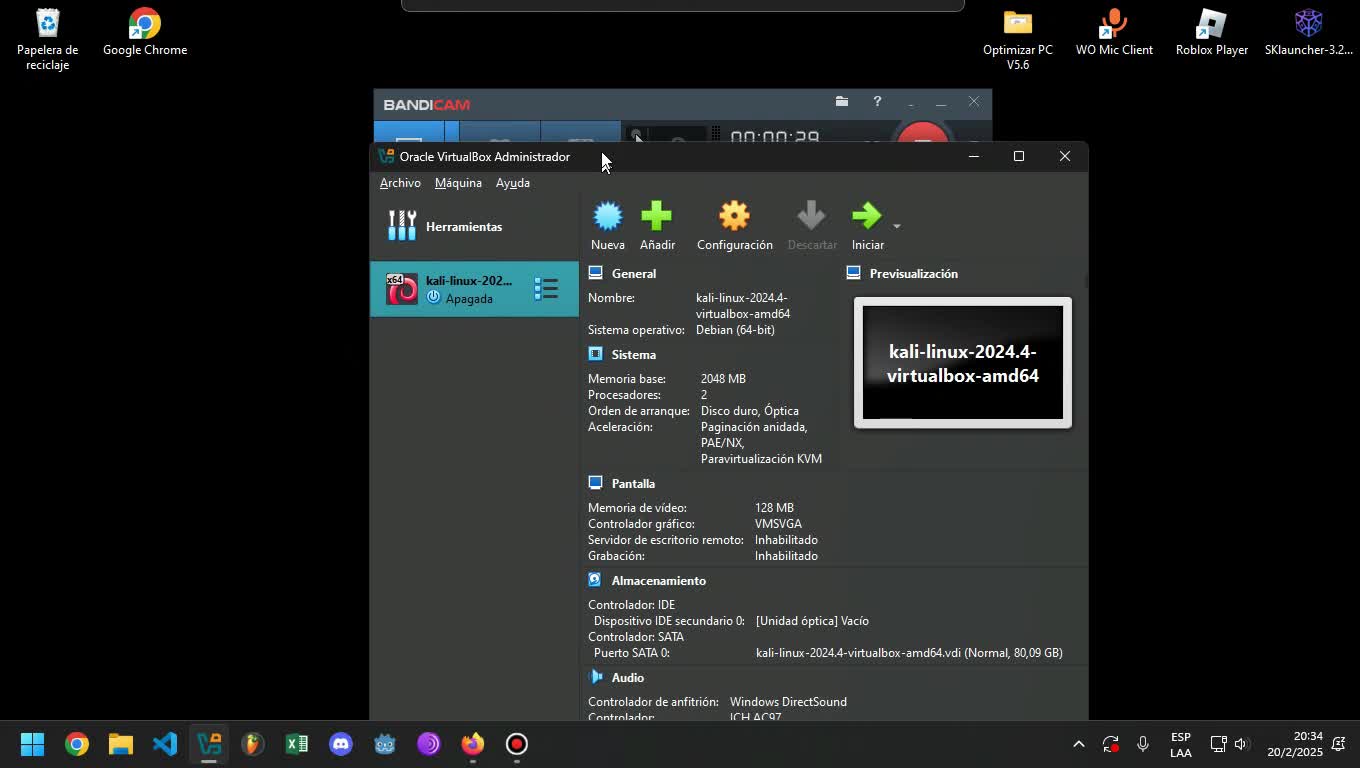Open Configuración gear icon
The image size is (1360, 768).
point(734,216)
